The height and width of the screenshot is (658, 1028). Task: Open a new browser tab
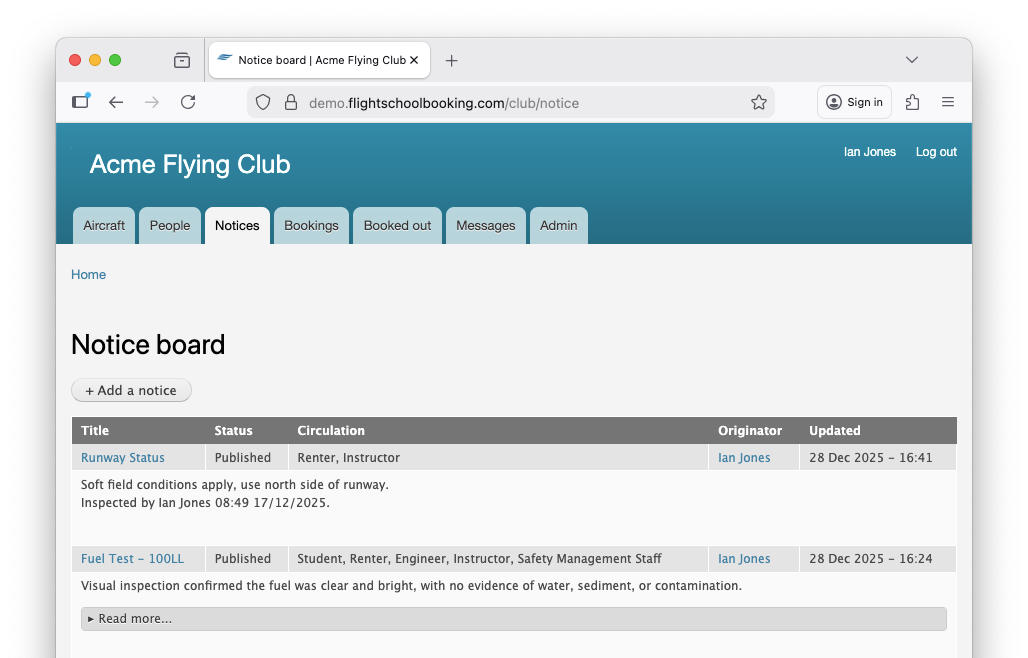tap(451, 60)
